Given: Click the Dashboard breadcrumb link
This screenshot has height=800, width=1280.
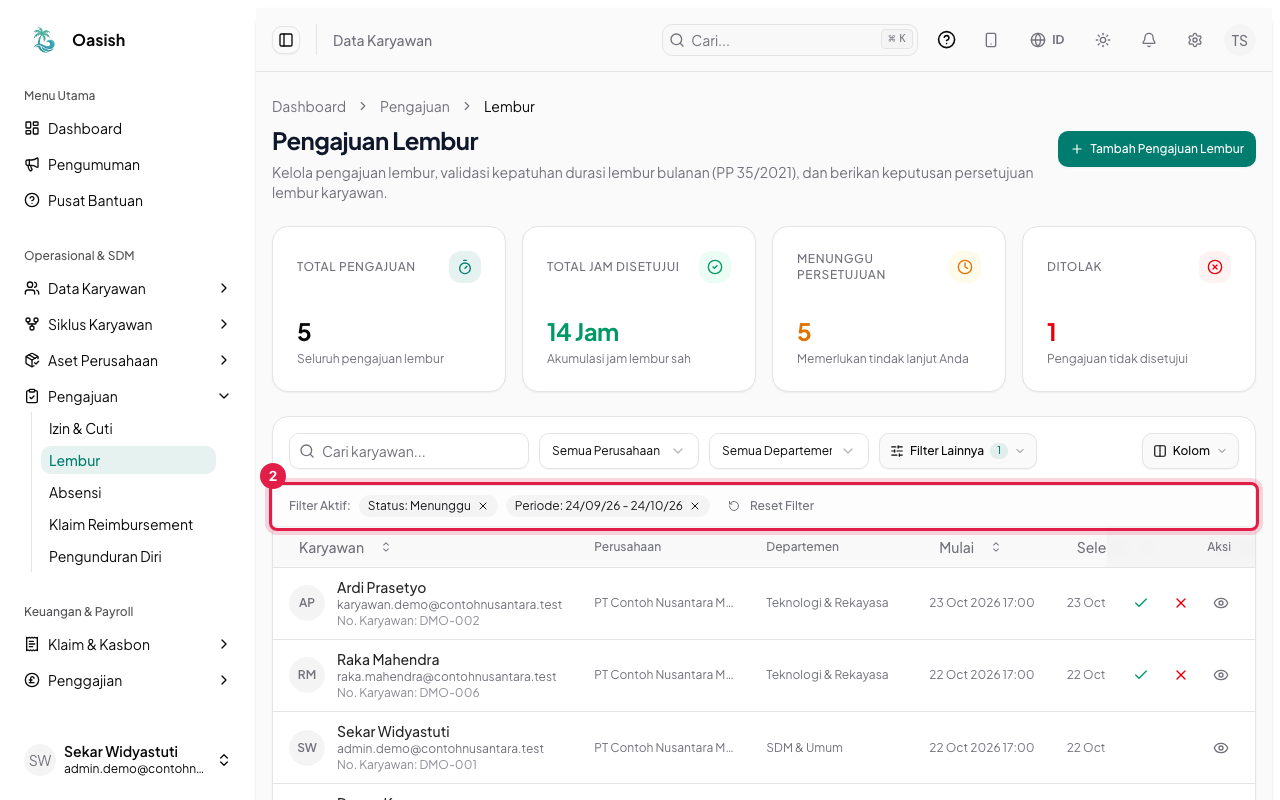Looking at the screenshot, I should [x=309, y=107].
